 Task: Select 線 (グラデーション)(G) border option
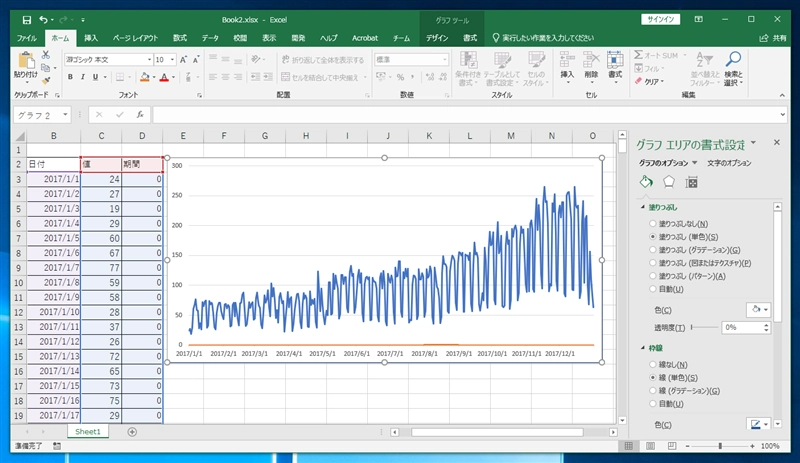pos(653,391)
